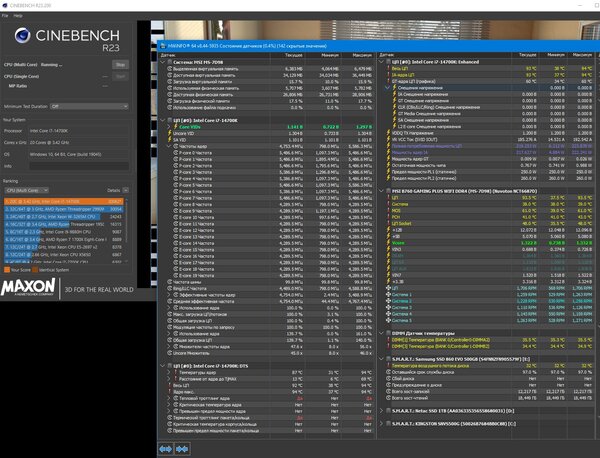Viewport: 600px width, 458px height.
Task: Click clock icon of P-core 0 Частота
Action: pos(176,153)
